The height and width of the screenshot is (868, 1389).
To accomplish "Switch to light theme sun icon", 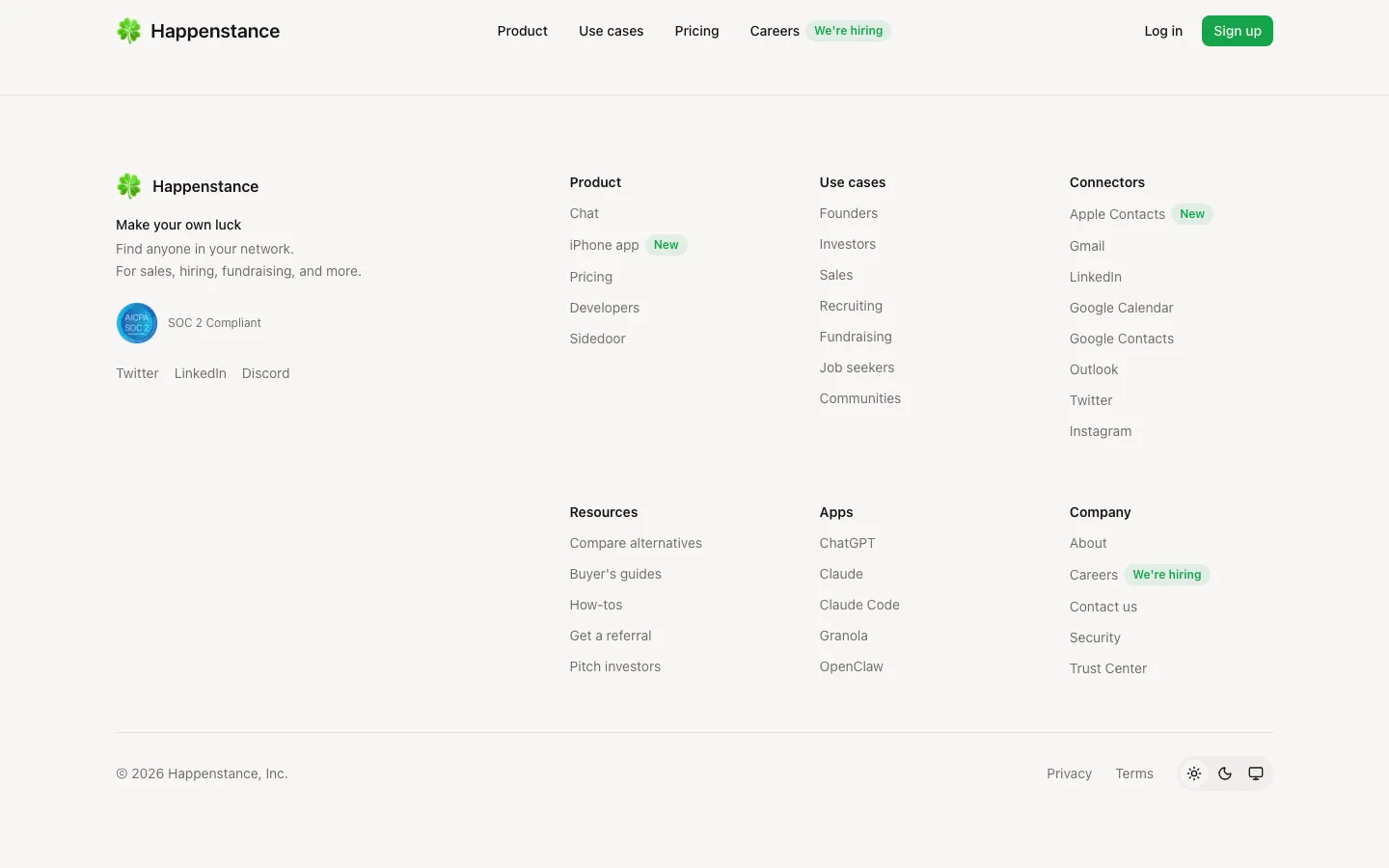I will (1194, 773).
